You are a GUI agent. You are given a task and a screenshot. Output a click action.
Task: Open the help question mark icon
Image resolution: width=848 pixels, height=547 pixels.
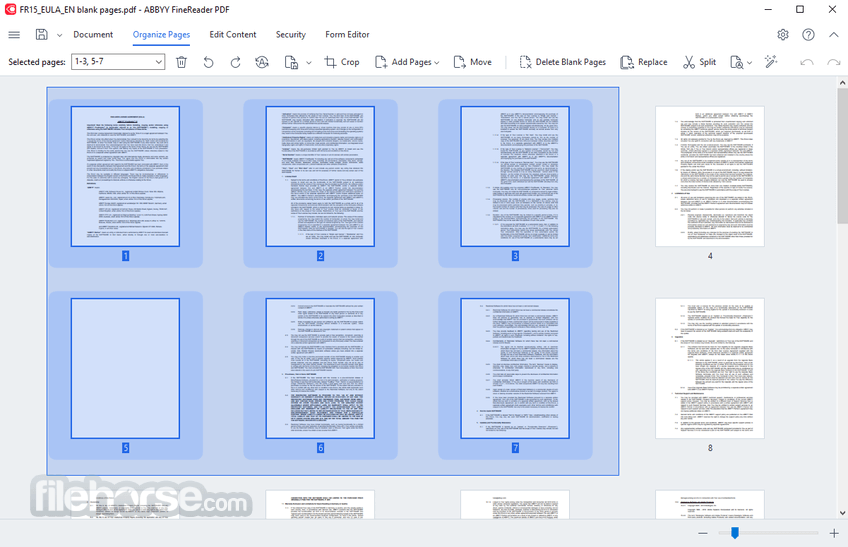(809, 35)
